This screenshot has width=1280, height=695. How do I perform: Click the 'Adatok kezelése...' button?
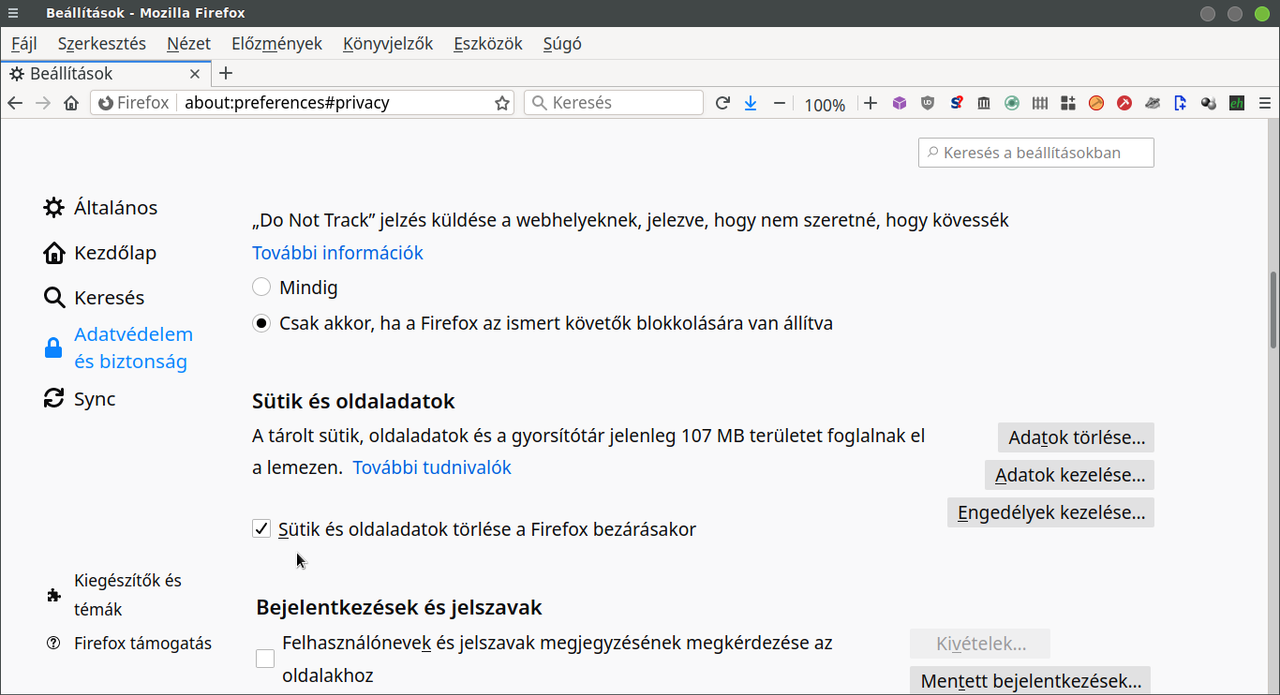pos(1070,475)
